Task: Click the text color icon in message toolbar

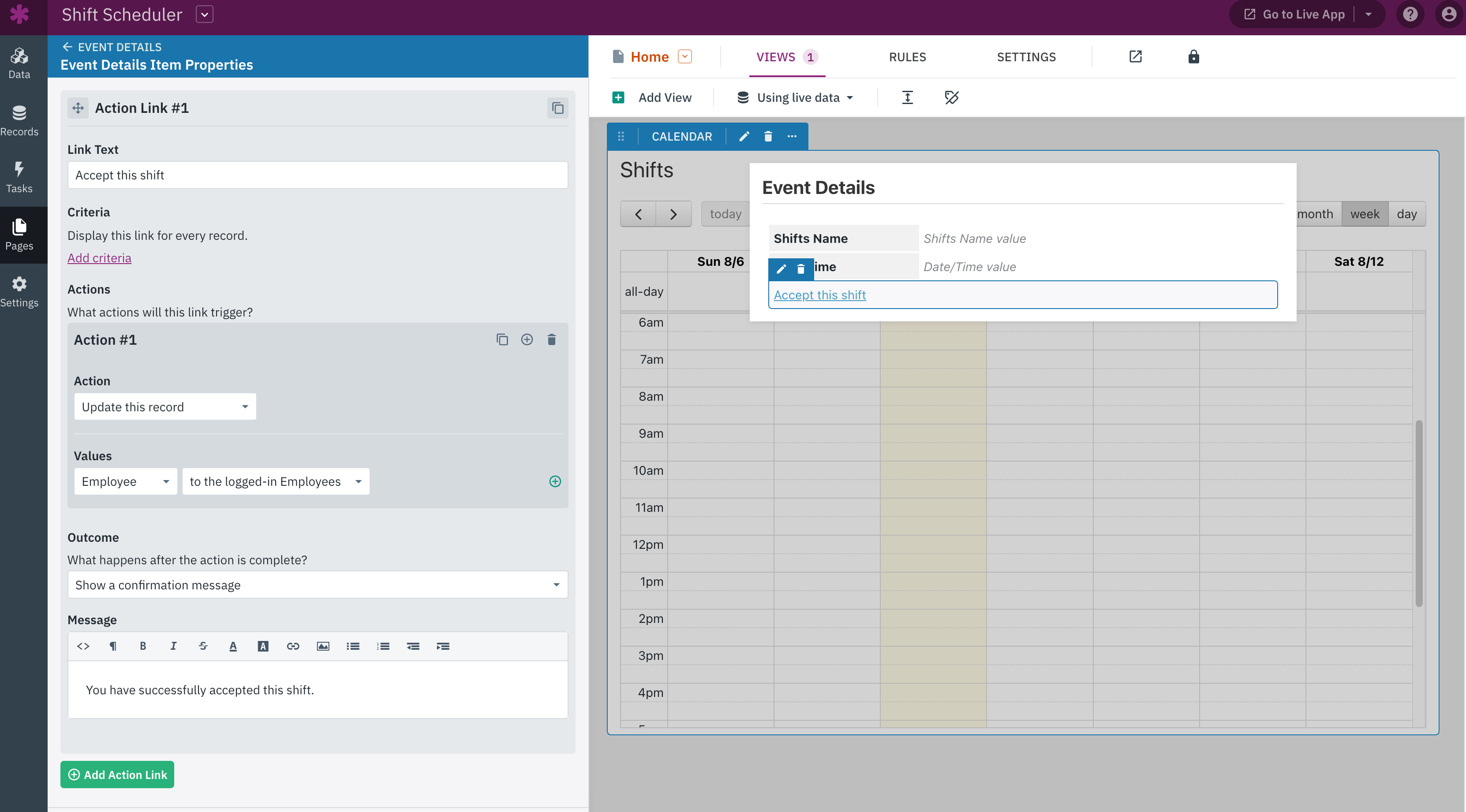Action: (x=233, y=646)
